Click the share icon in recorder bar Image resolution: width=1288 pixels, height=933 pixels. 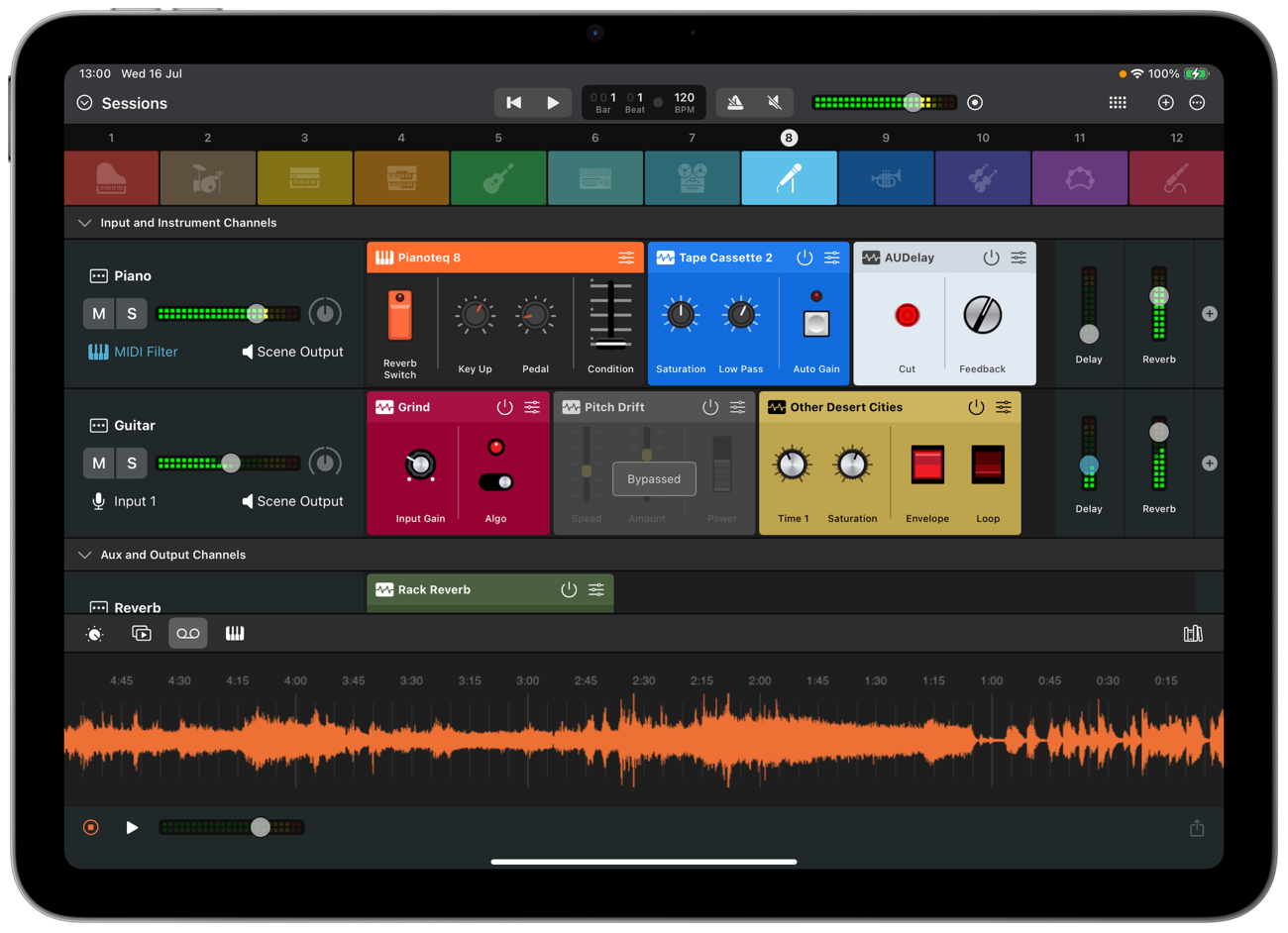point(1197,828)
